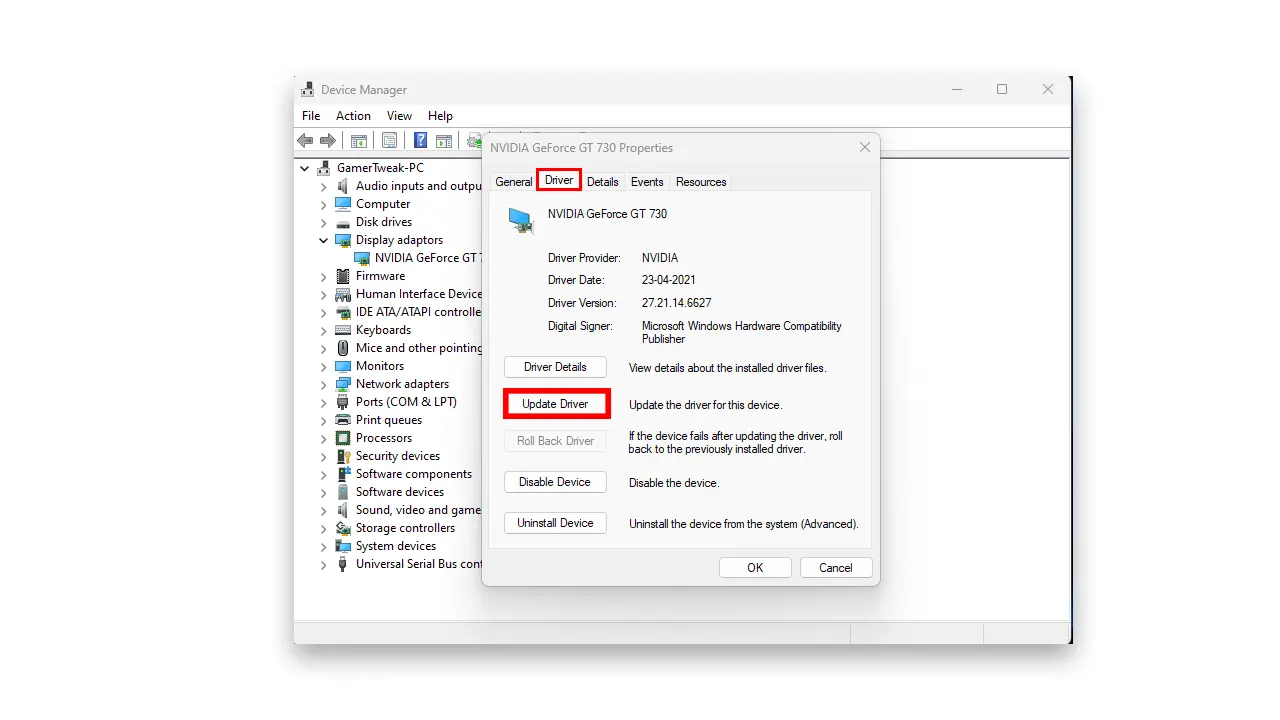The height and width of the screenshot is (720, 1280).
Task: Click the keyboard icon beside Keyboards
Action: (343, 330)
